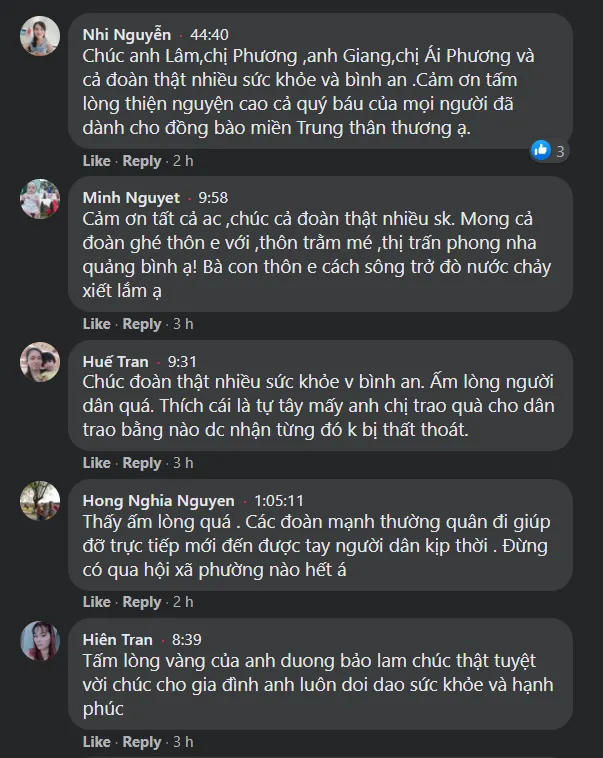Viewport: 603px width, 758px height.
Task: Open Hiên Tran's name link
Action: [117, 639]
